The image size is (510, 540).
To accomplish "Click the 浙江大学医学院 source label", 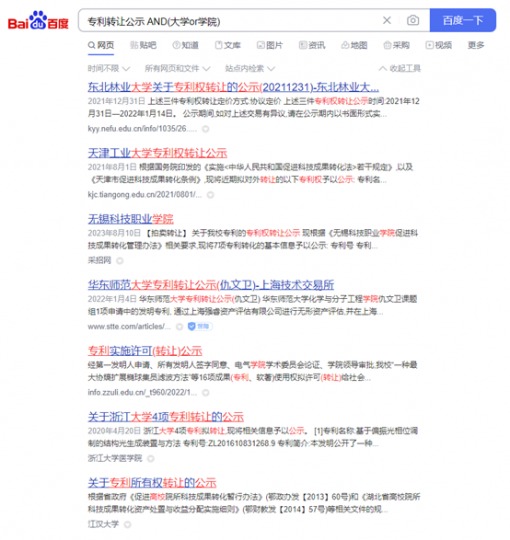I will pos(115,458).
